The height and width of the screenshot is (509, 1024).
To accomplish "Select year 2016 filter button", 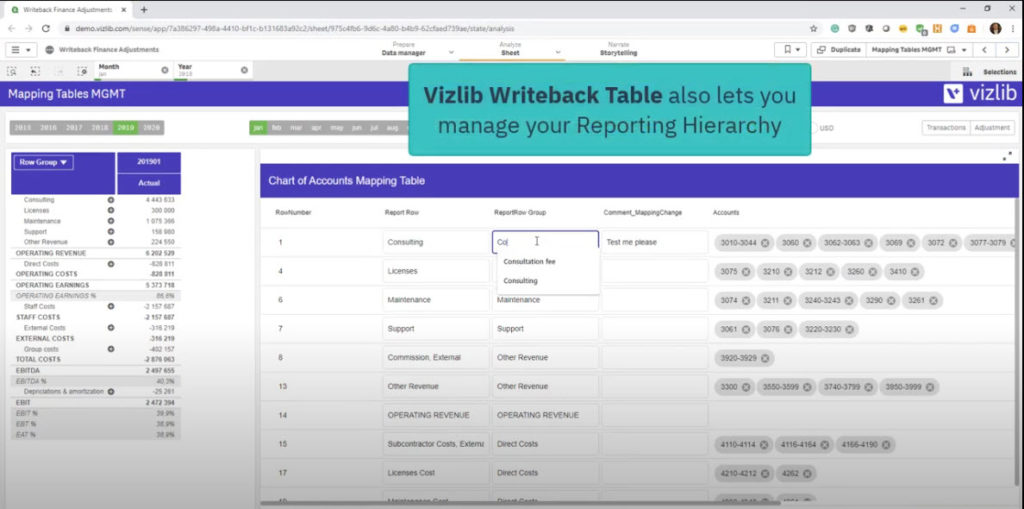I will (48, 128).
